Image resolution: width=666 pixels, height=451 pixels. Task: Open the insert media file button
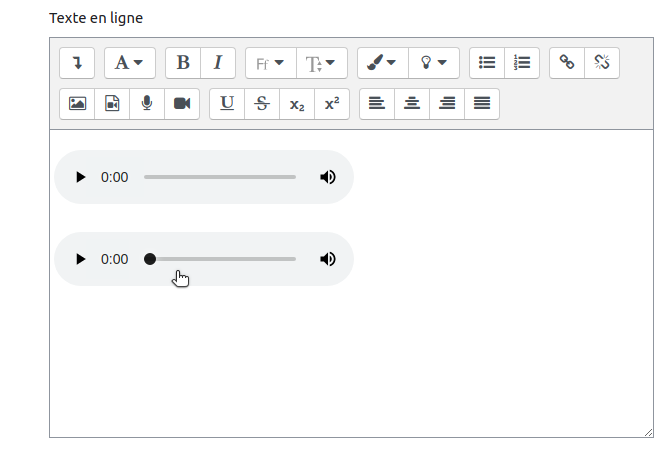(x=112, y=103)
